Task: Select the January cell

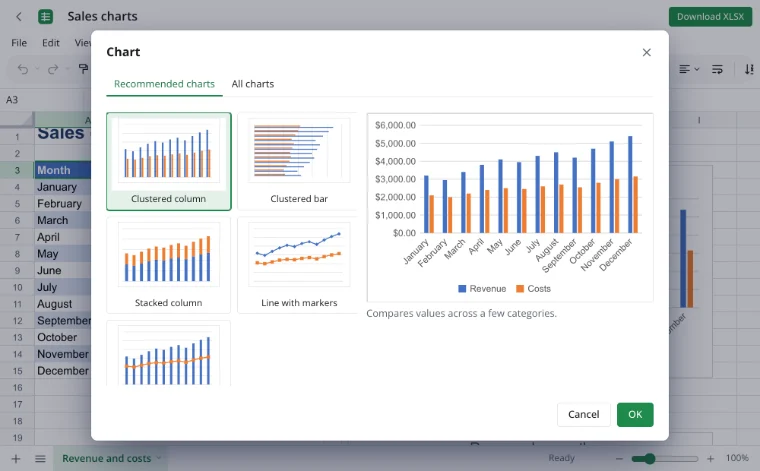Action: point(63,187)
